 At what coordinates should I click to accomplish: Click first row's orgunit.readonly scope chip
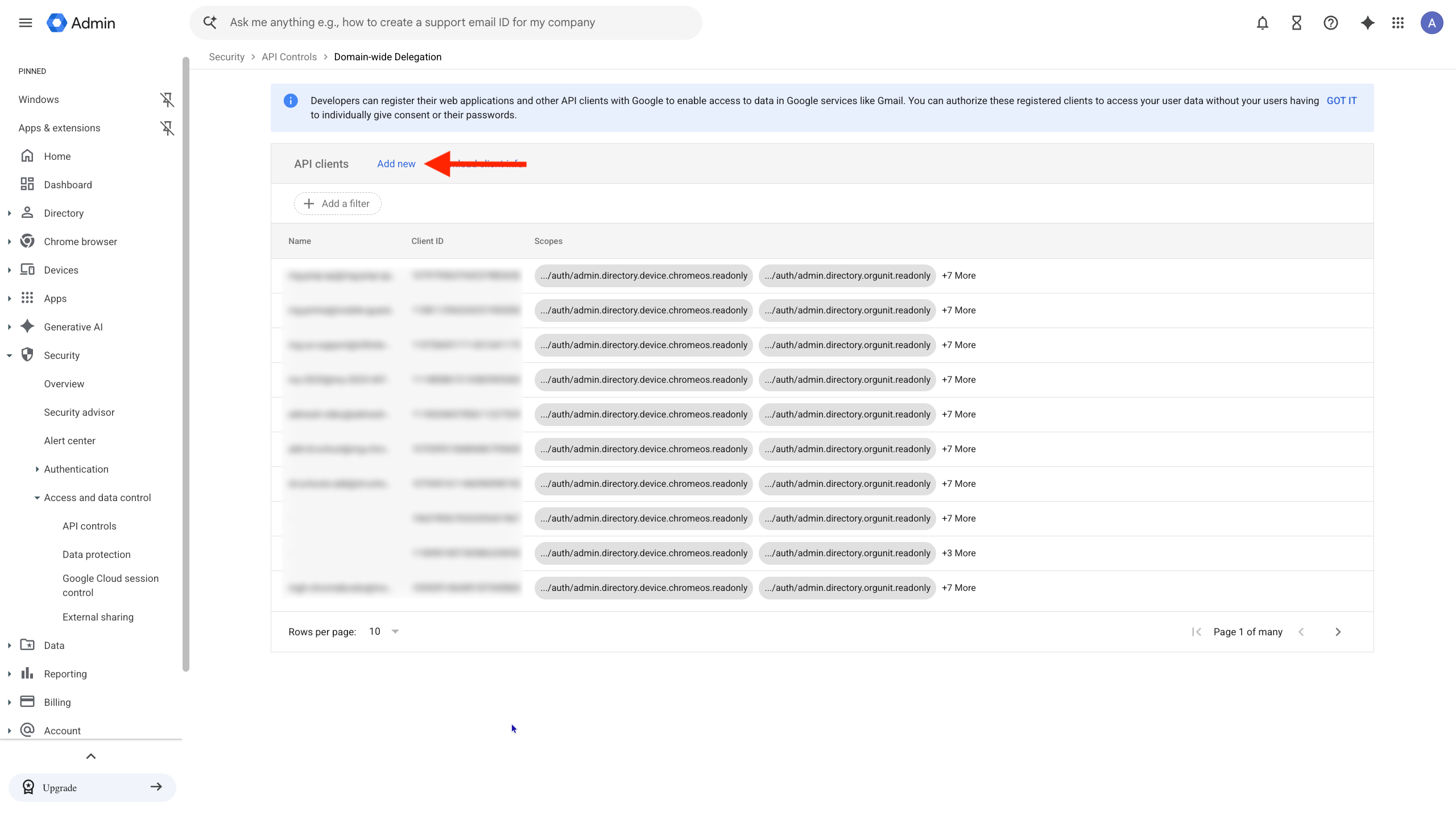coord(847,275)
